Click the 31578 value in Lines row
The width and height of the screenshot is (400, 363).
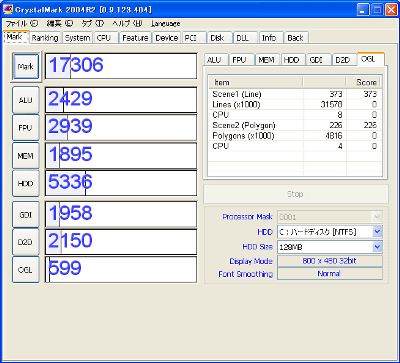coord(332,105)
